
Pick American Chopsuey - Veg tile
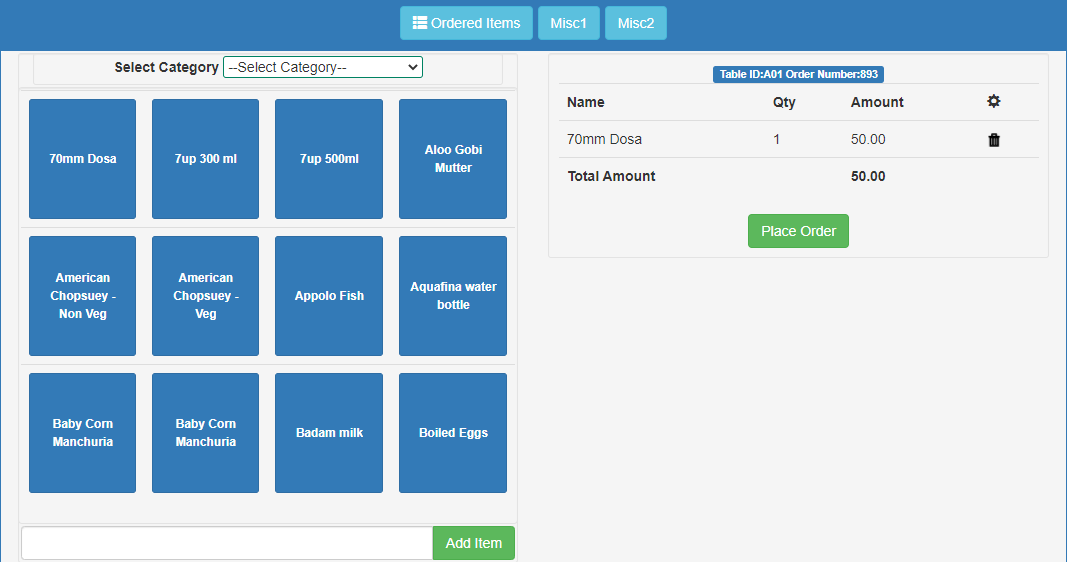click(205, 296)
